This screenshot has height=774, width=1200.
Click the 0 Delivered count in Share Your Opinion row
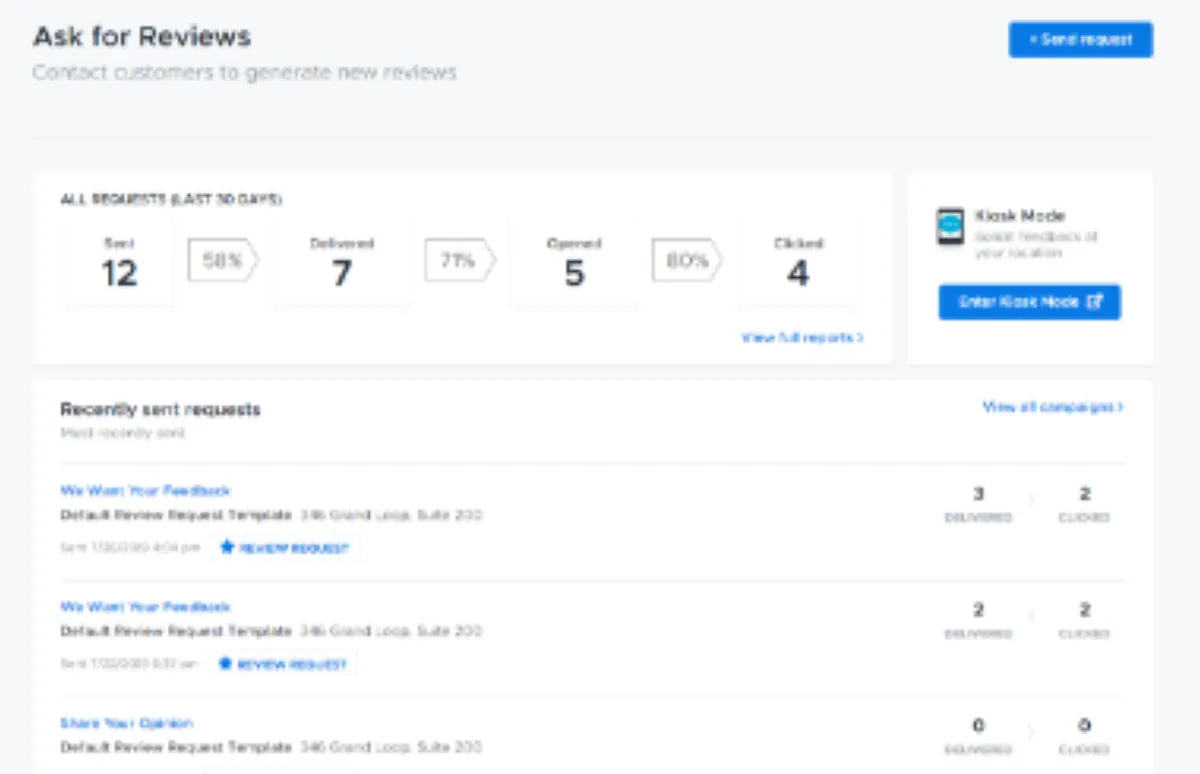click(978, 725)
